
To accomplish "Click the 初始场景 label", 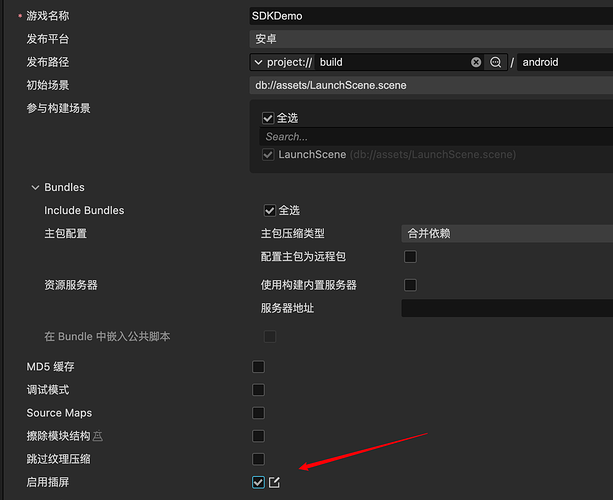I will [48, 85].
